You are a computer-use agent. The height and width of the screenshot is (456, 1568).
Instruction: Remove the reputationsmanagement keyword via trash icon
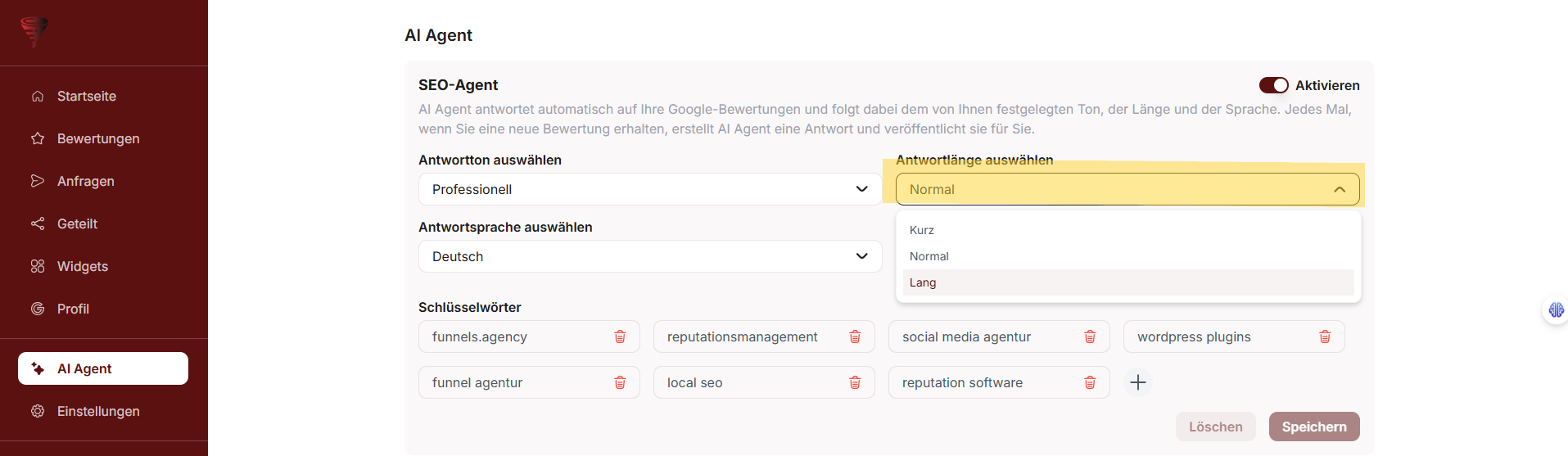(855, 336)
